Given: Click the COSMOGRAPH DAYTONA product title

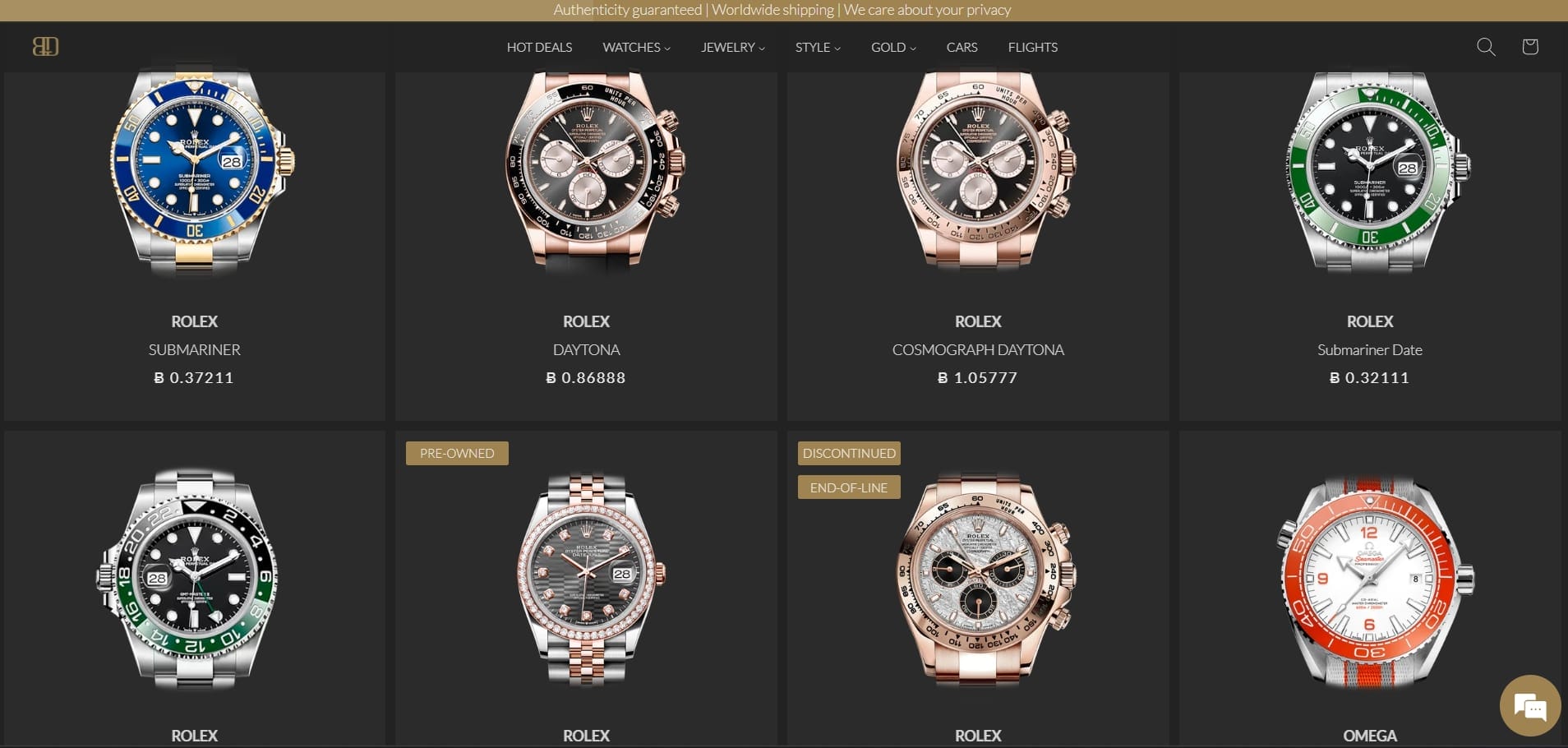Looking at the screenshot, I should [978, 350].
